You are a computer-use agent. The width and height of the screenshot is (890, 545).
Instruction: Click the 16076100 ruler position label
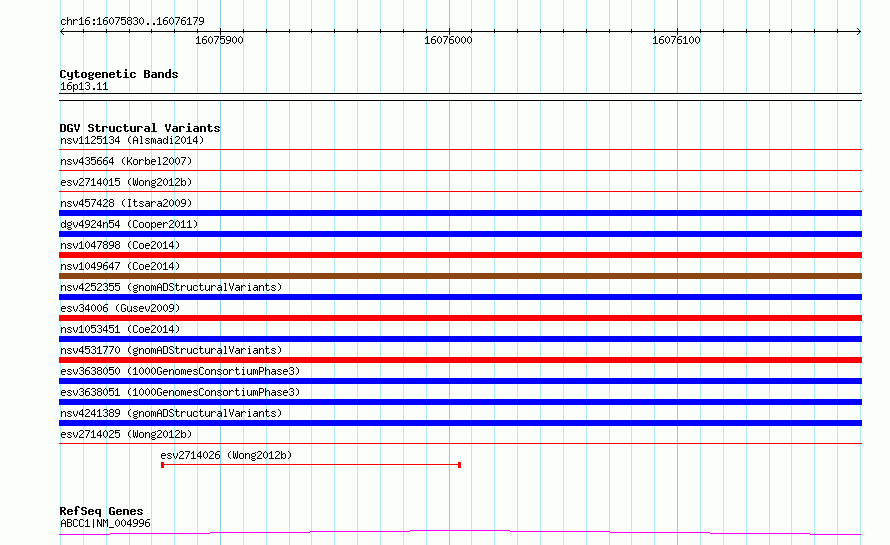(676, 40)
